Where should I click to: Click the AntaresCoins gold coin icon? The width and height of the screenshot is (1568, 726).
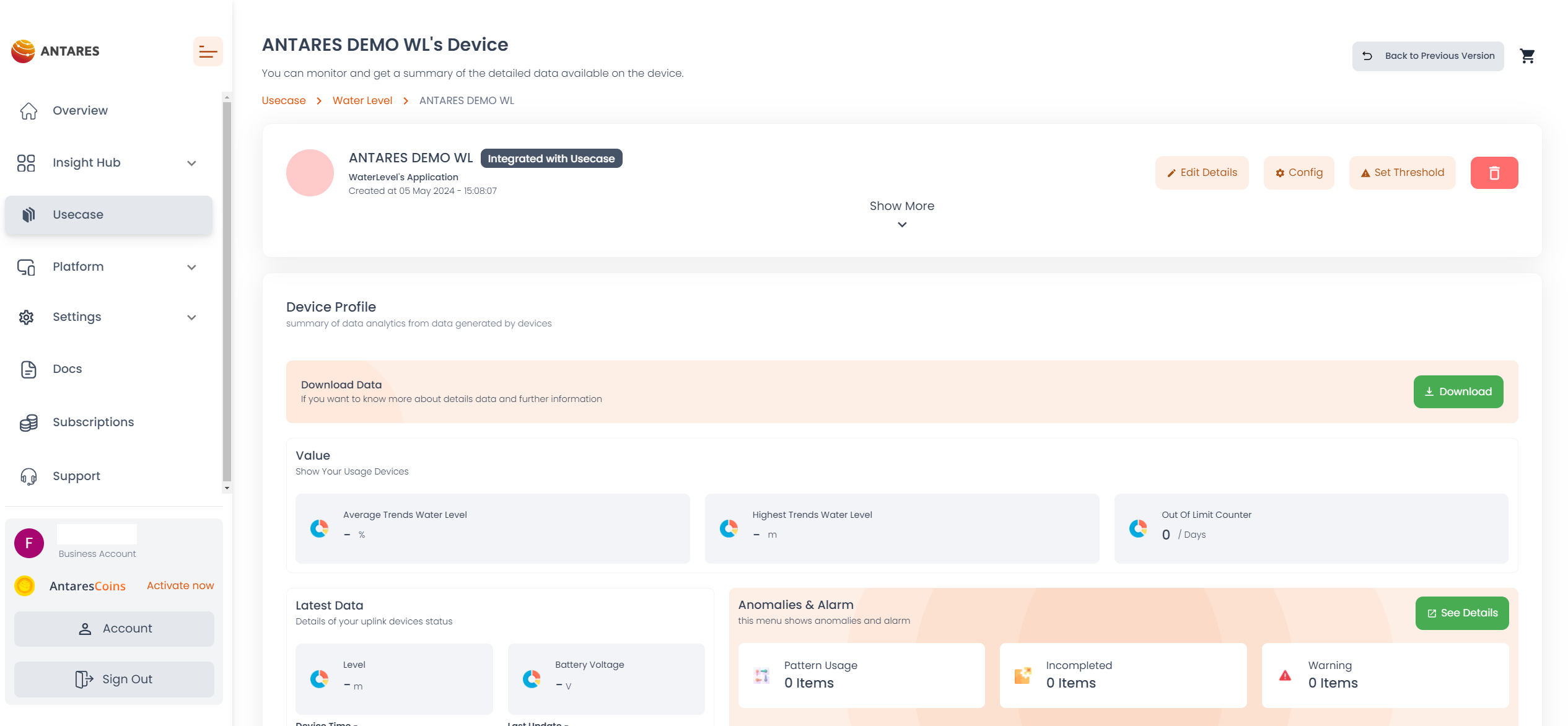click(25, 586)
